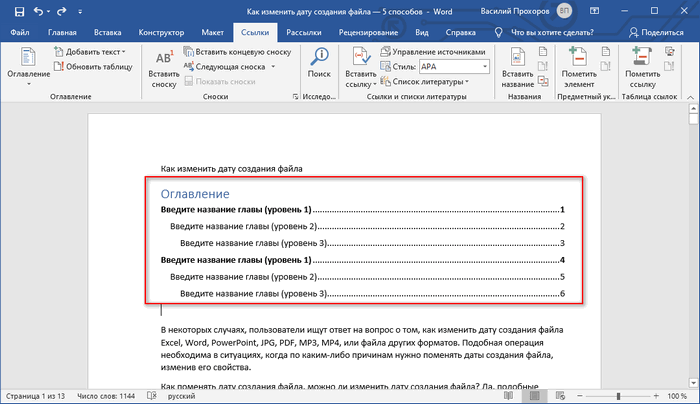
Task: Click the cross-reference icon in Названия
Action: point(543,81)
